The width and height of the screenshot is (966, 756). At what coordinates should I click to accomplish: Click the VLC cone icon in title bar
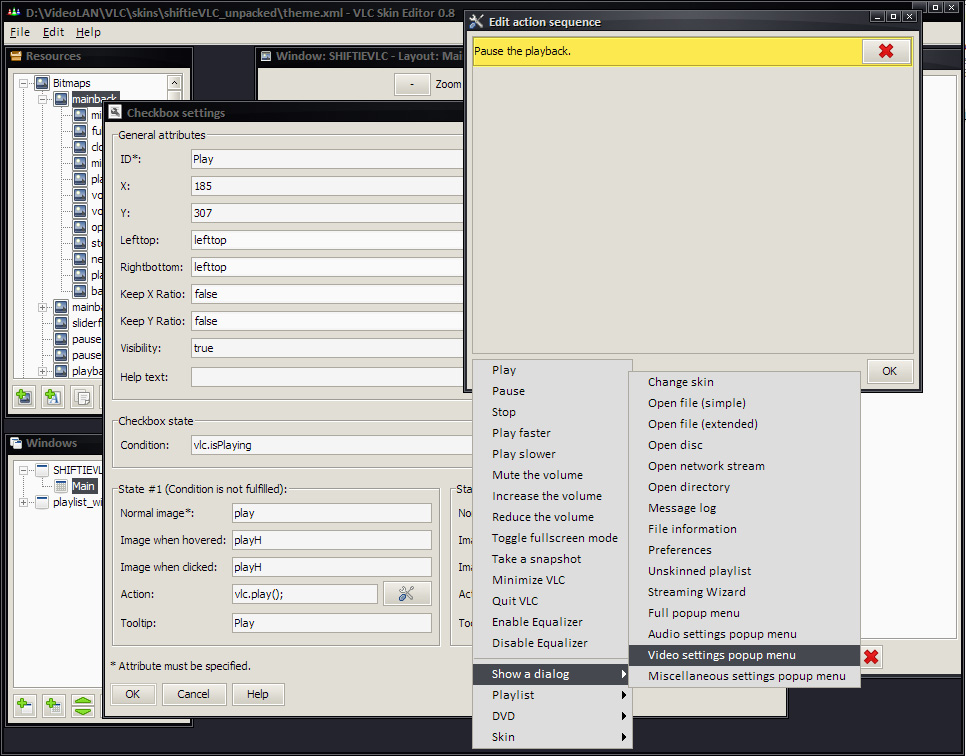pos(14,12)
